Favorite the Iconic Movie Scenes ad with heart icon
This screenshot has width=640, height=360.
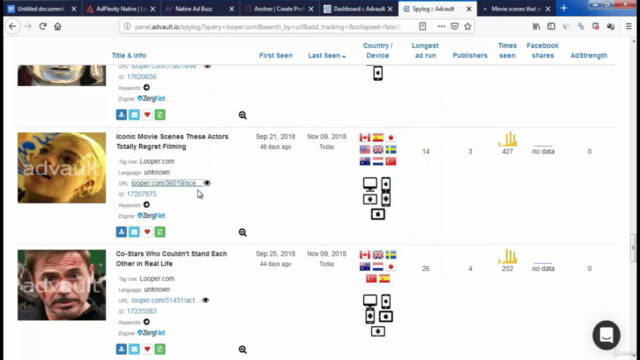pyautogui.click(x=147, y=232)
